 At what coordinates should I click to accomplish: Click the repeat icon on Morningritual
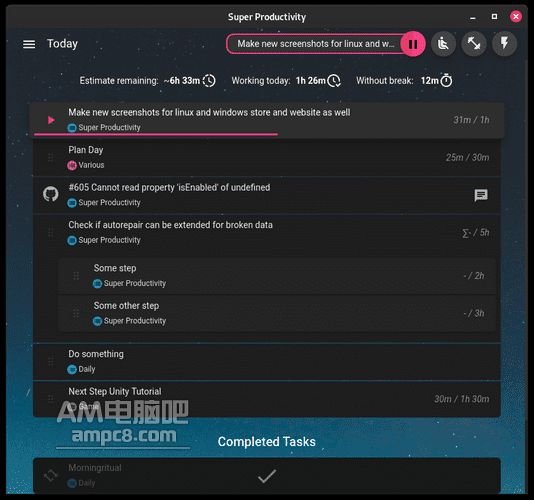pos(51,475)
